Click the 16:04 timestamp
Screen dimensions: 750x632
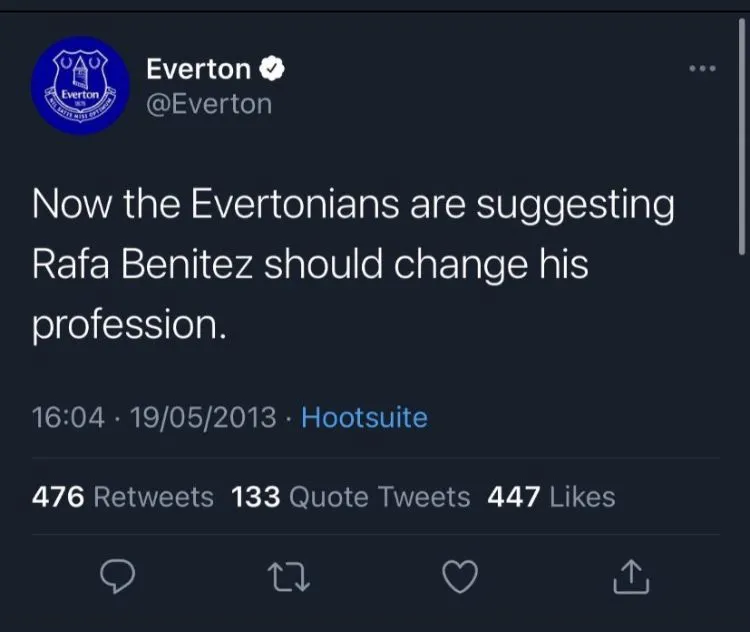click(x=68, y=417)
